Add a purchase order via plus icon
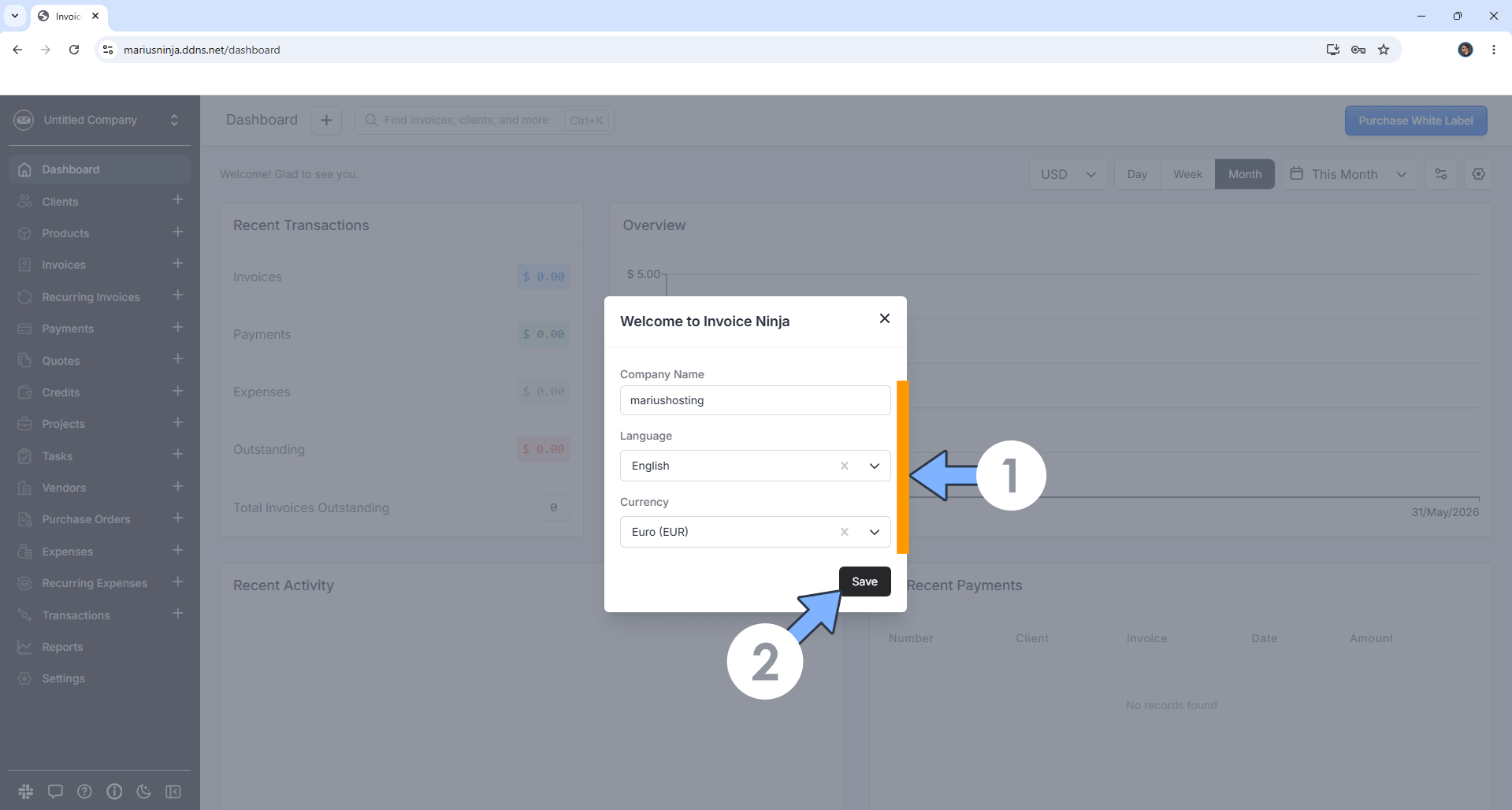Viewport: 1512px width, 810px height. [177, 518]
